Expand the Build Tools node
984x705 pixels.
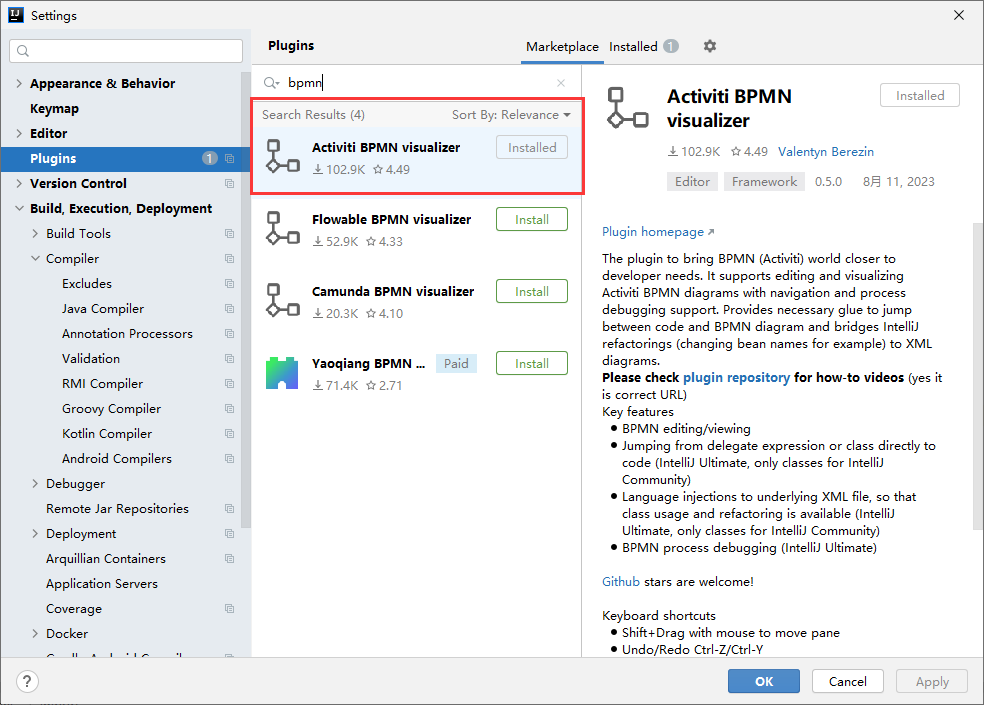[35, 234]
